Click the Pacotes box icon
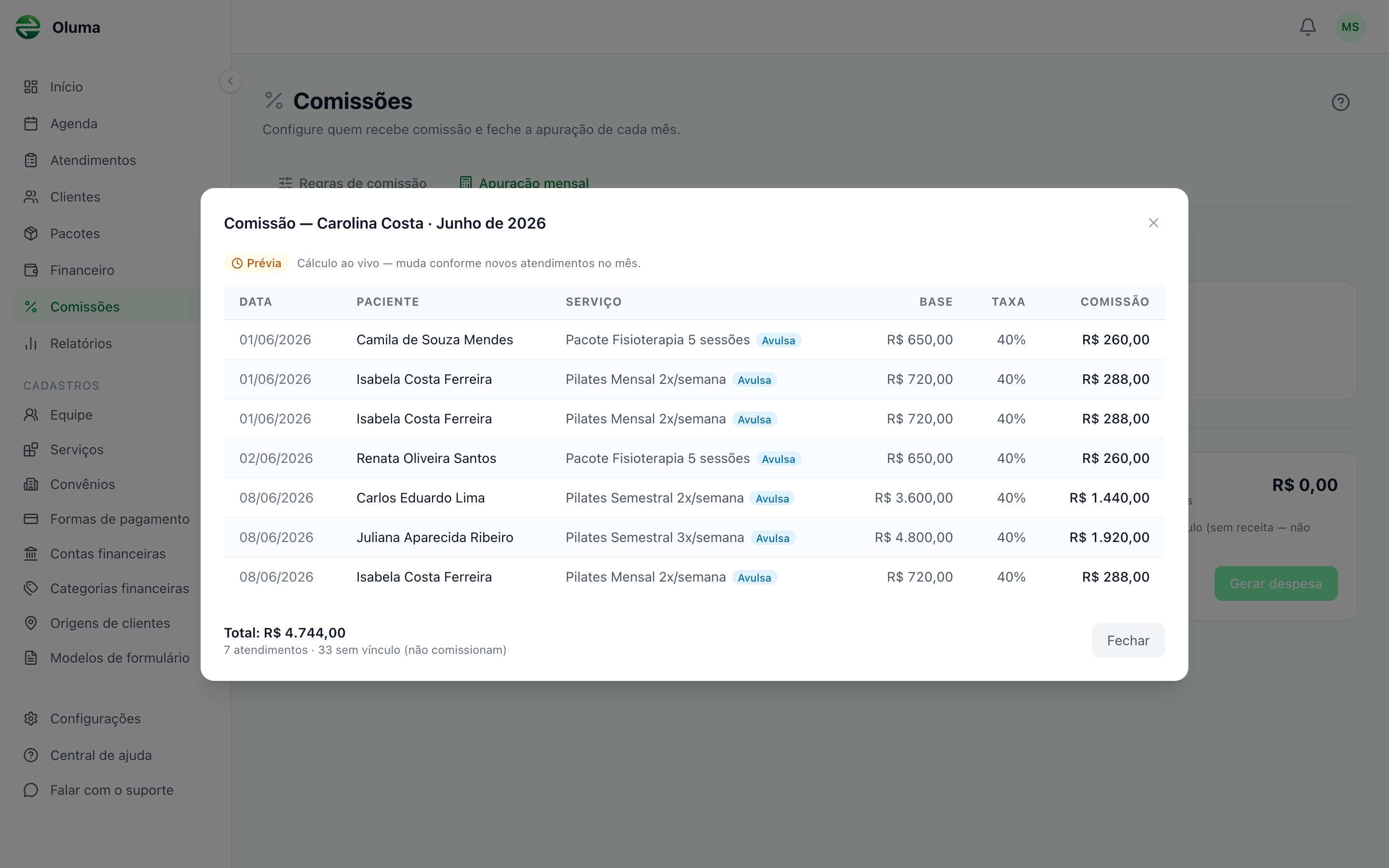 point(31,234)
